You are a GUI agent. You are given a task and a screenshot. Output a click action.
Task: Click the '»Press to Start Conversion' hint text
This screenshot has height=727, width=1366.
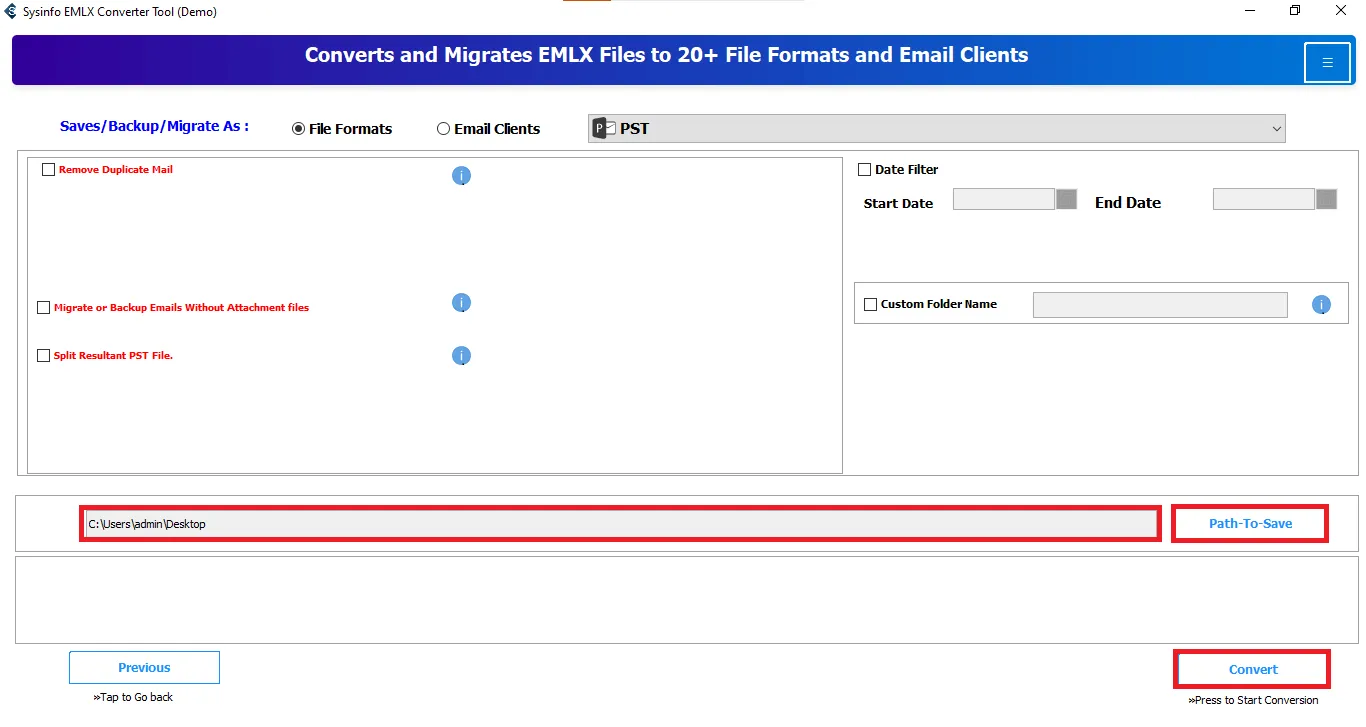pos(1253,700)
